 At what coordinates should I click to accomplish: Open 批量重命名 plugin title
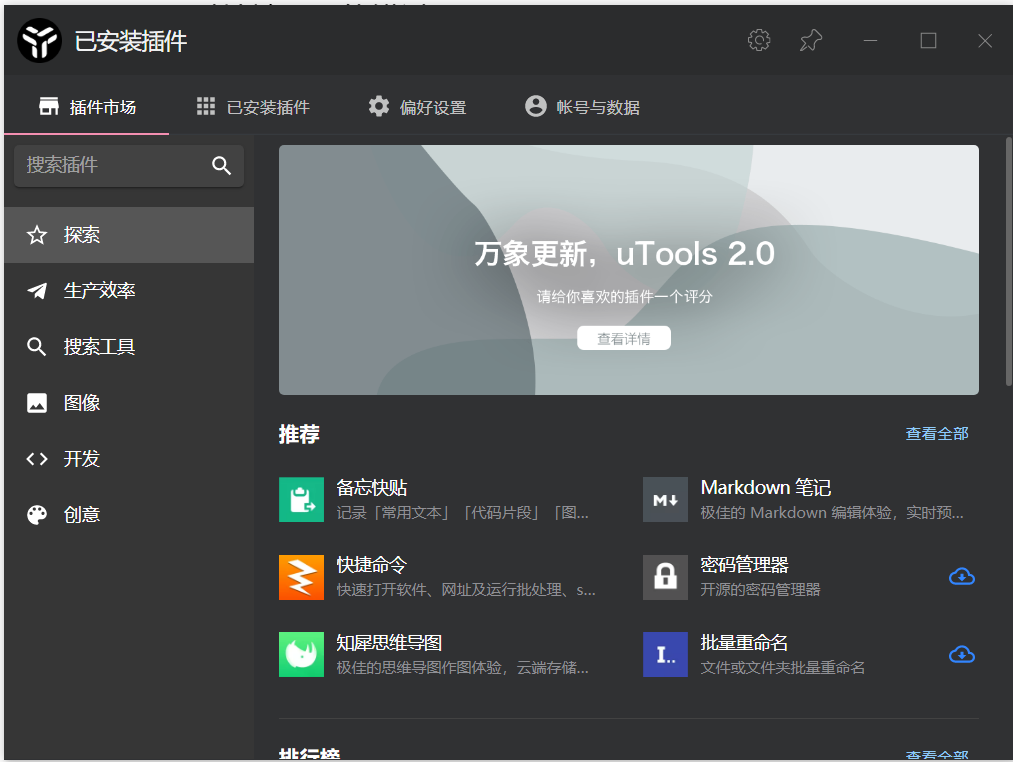click(x=744, y=642)
